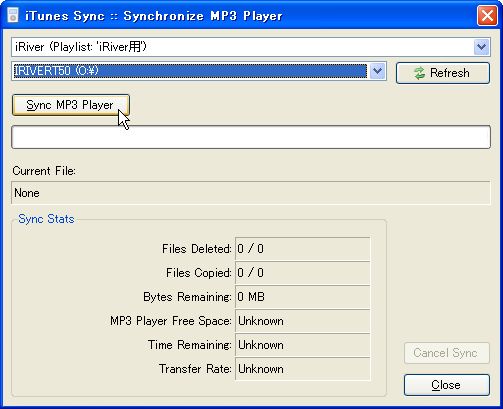Click the Current File field showing None

tap(251, 193)
